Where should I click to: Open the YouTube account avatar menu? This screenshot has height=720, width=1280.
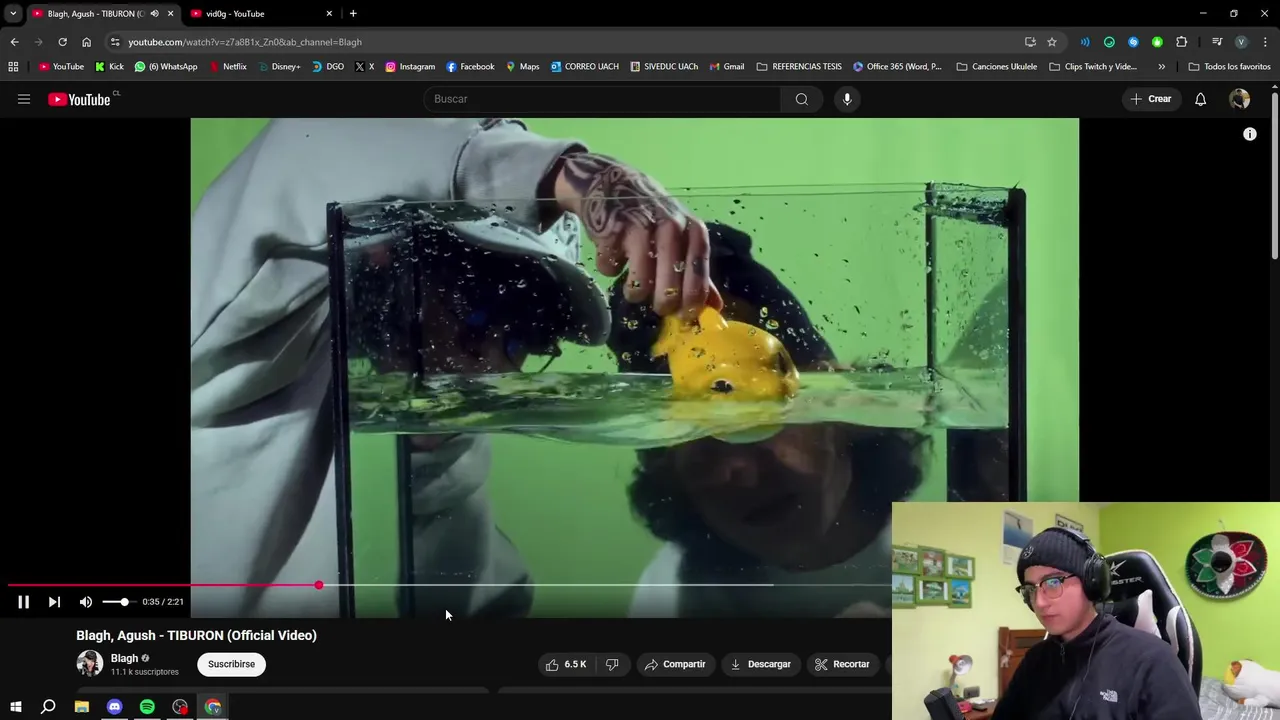(x=1239, y=99)
